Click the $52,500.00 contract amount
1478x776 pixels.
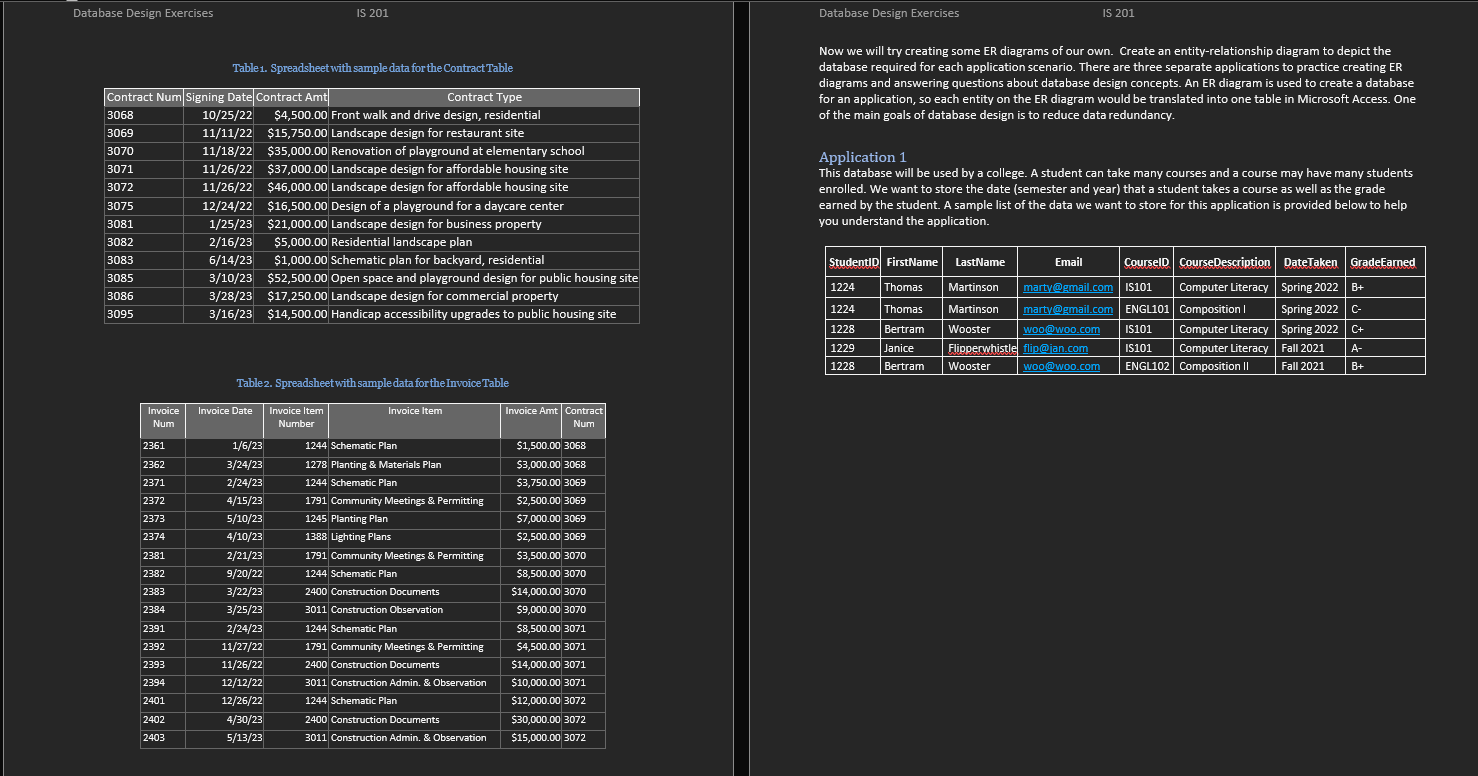(297, 278)
